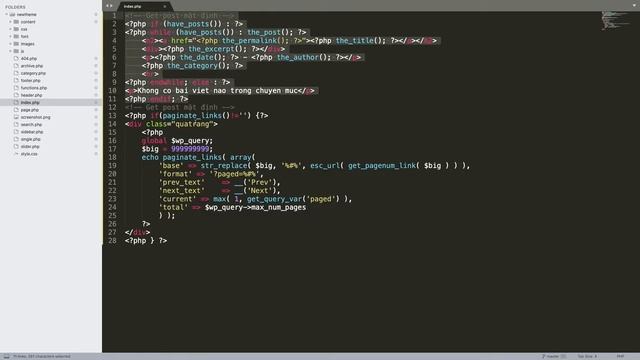This screenshot has height=360, width=640.
Task: Click the previous tab arrow
Action: [x=107, y=6]
